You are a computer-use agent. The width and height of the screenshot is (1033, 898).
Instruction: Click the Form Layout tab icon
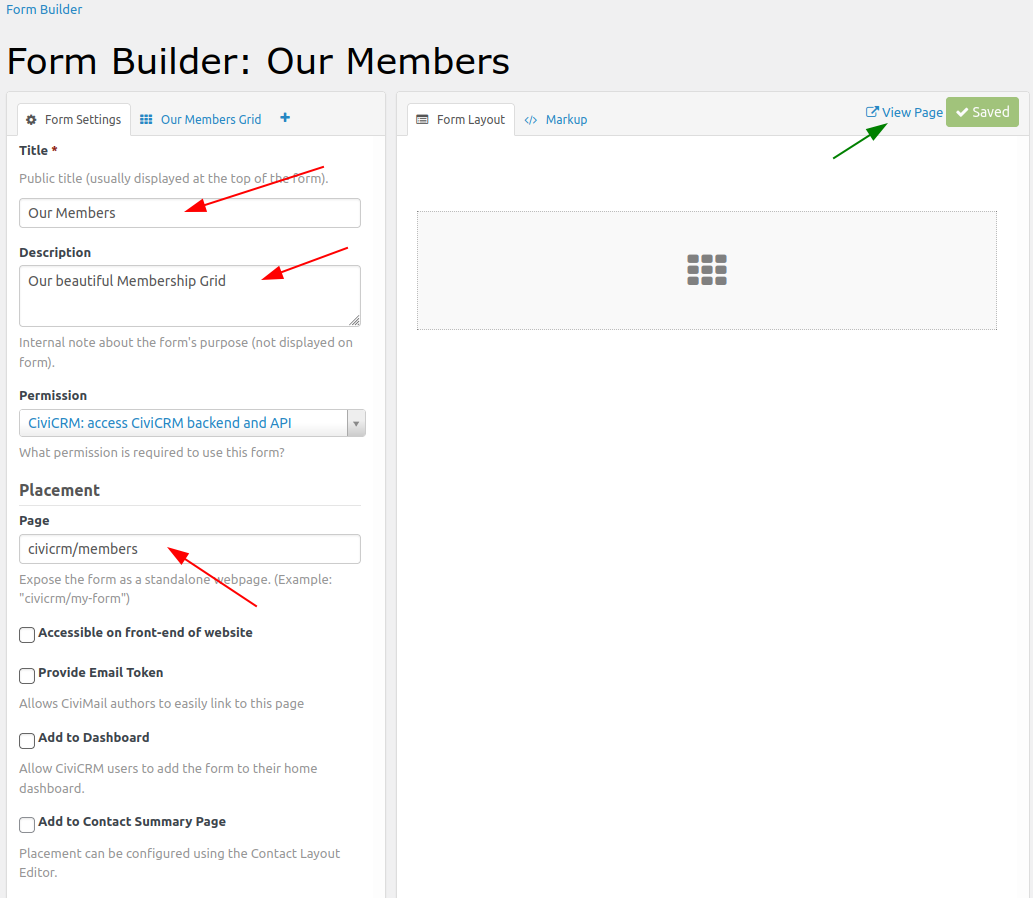tap(422, 119)
